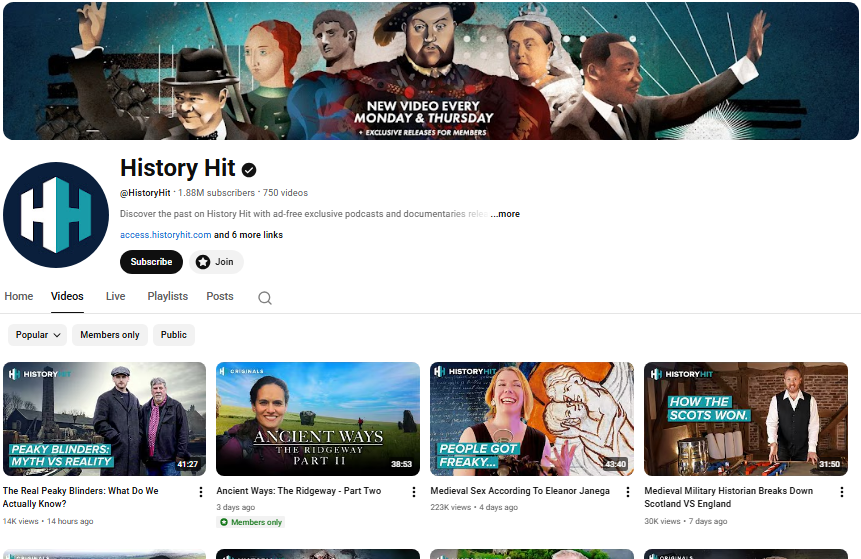Open the Live tab

point(115,297)
